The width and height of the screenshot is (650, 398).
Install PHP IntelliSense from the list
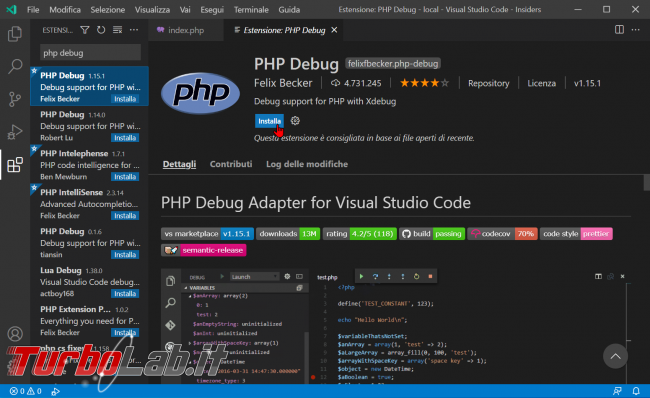click(125, 216)
